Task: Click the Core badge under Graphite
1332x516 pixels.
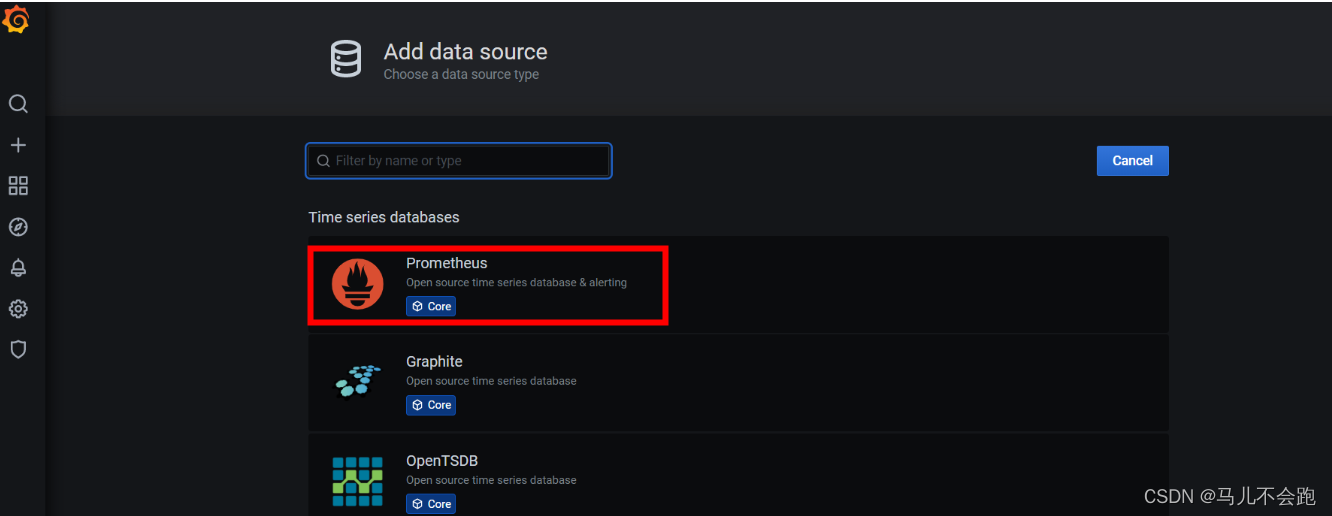Action: [431, 405]
